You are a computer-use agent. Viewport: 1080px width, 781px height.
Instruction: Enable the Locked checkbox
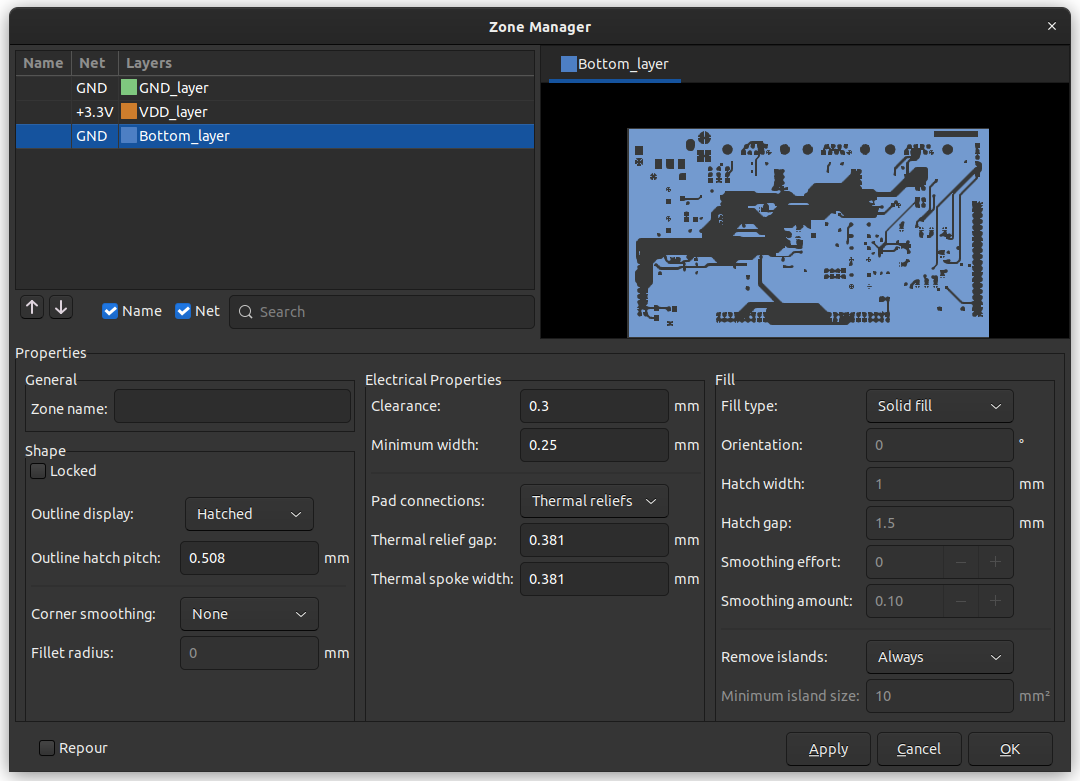pos(38,471)
